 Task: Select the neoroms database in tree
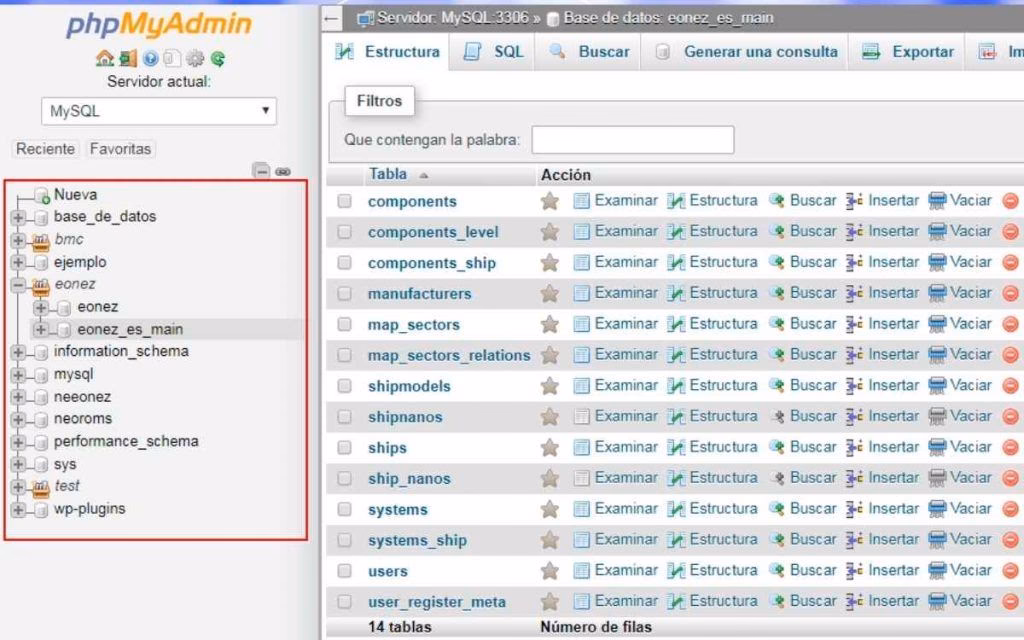tap(83, 419)
